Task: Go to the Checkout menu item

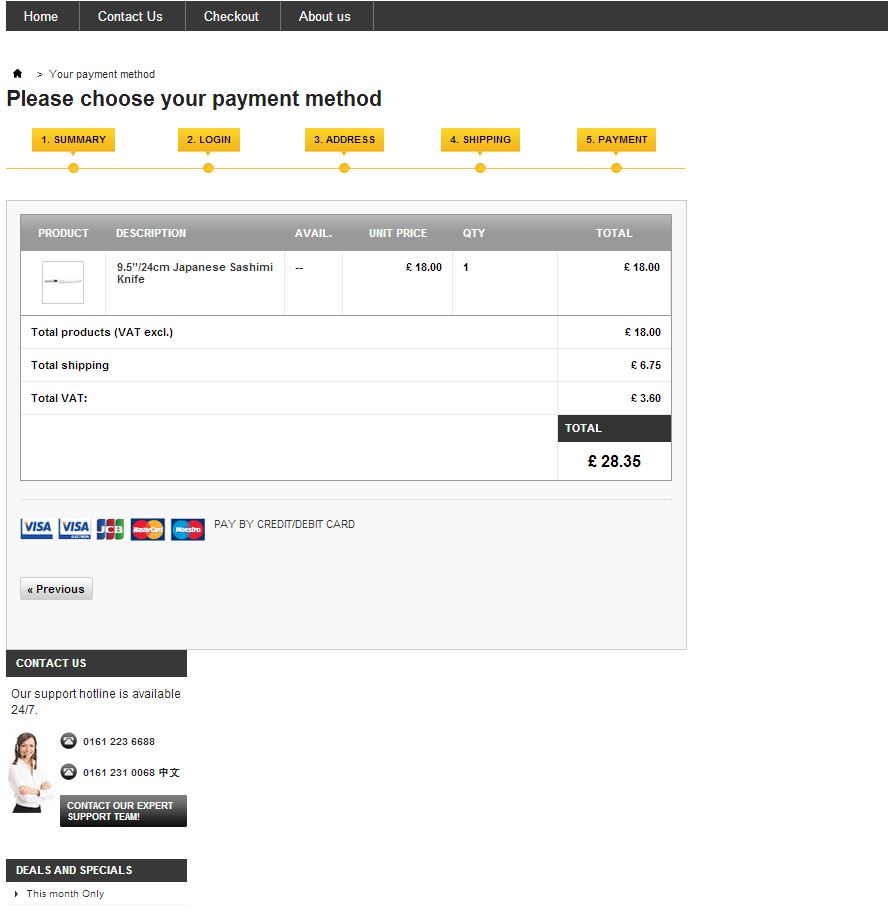Action: [231, 16]
